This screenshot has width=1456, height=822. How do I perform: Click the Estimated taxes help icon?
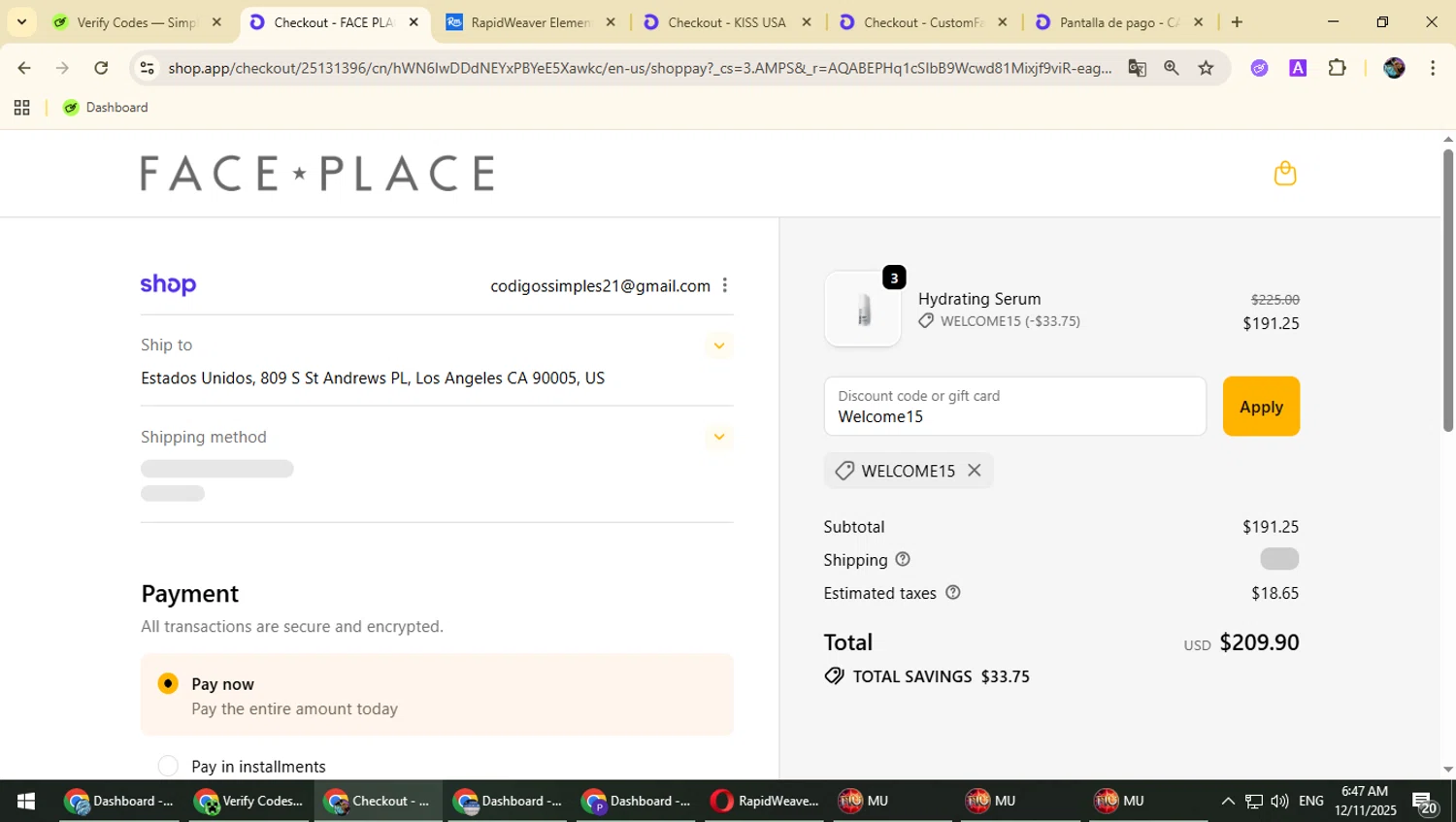(x=953, y=592)
